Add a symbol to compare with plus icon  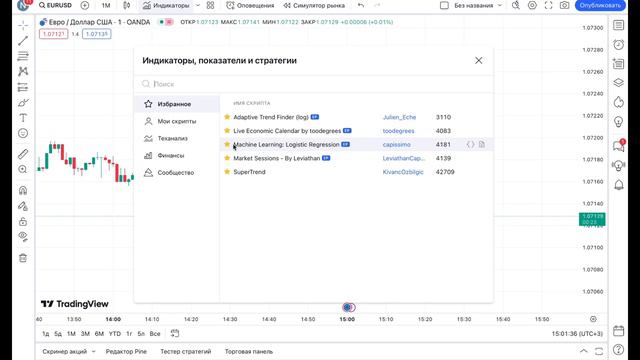click(x=84, y=5)
